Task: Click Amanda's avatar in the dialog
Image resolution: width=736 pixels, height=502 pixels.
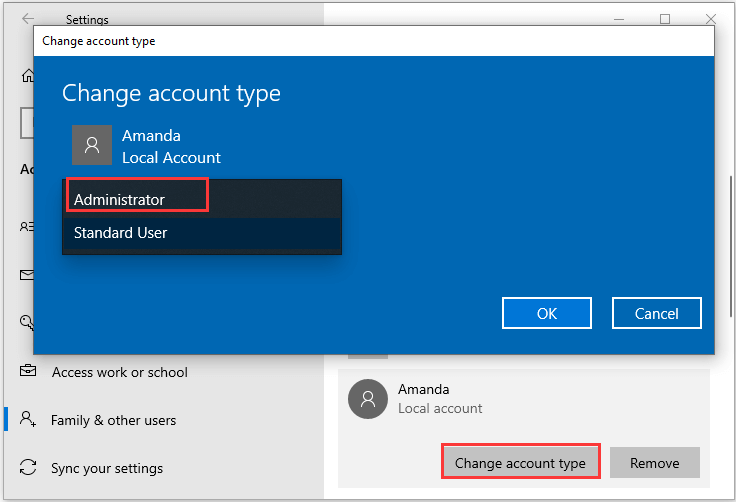Action: (92, 145)
